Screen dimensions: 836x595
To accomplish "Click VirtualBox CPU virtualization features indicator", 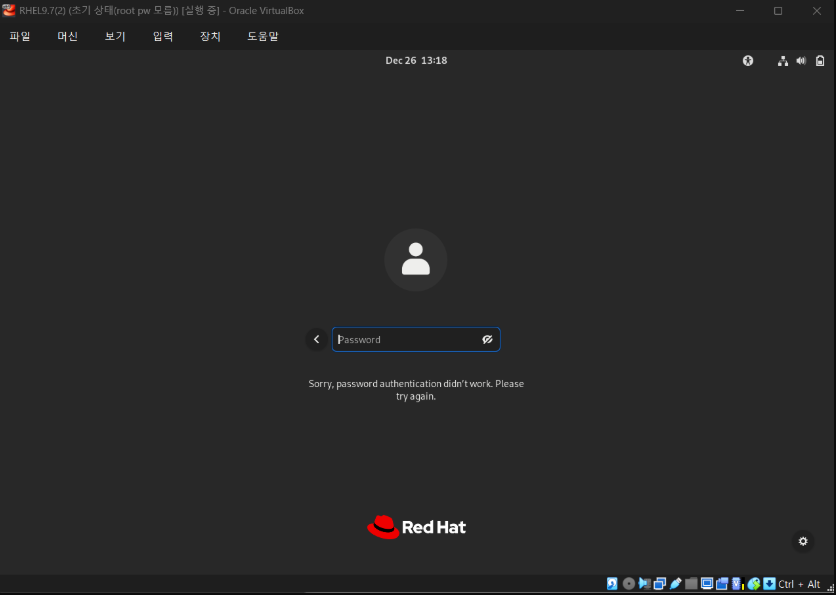I will pyautogui.click(x=738, y=584).
